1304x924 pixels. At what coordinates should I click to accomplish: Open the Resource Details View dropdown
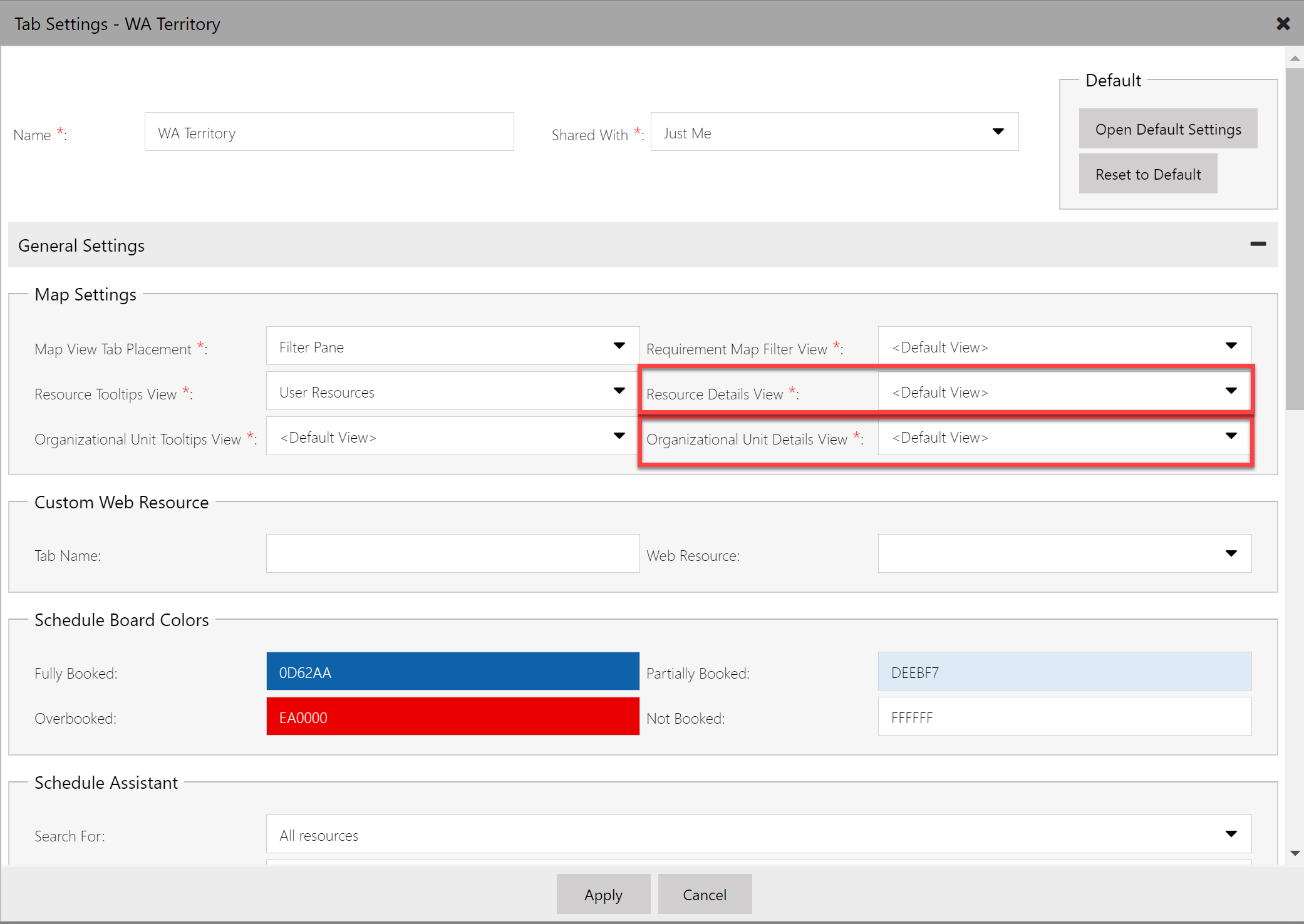click(x=1230, y=391)
